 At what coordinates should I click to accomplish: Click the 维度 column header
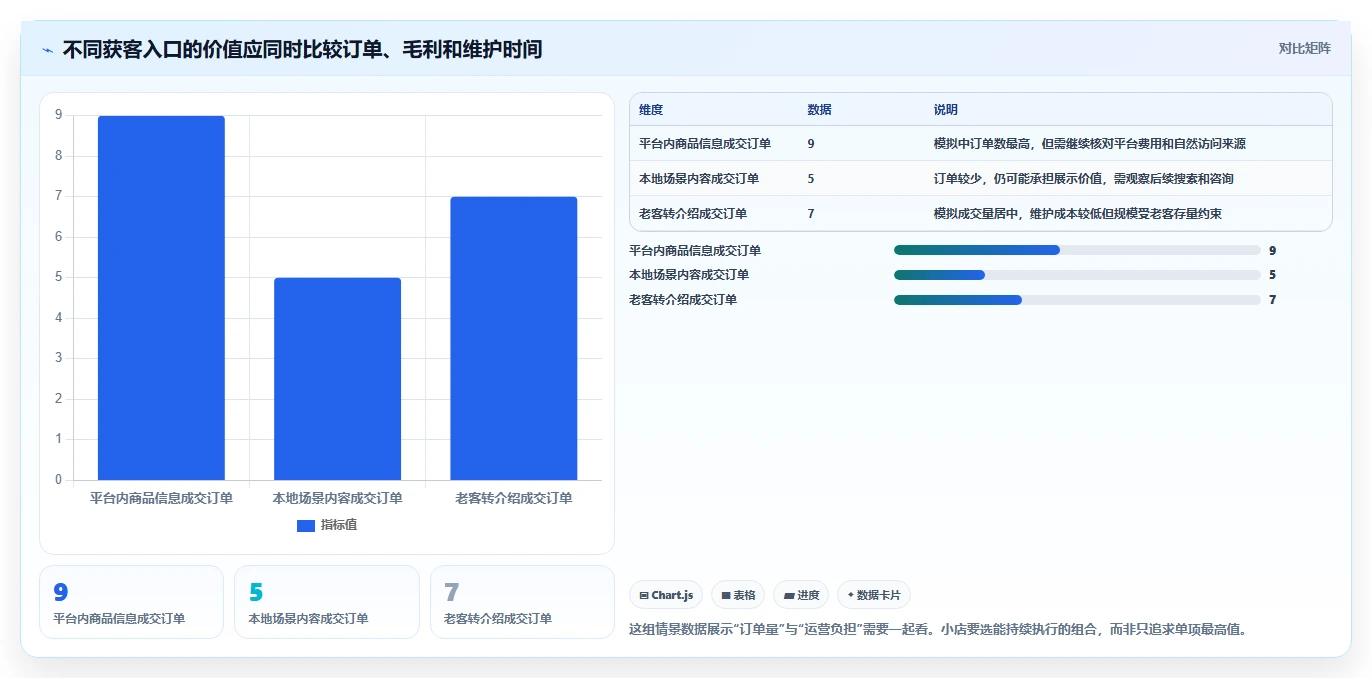[x=651, y=109]
